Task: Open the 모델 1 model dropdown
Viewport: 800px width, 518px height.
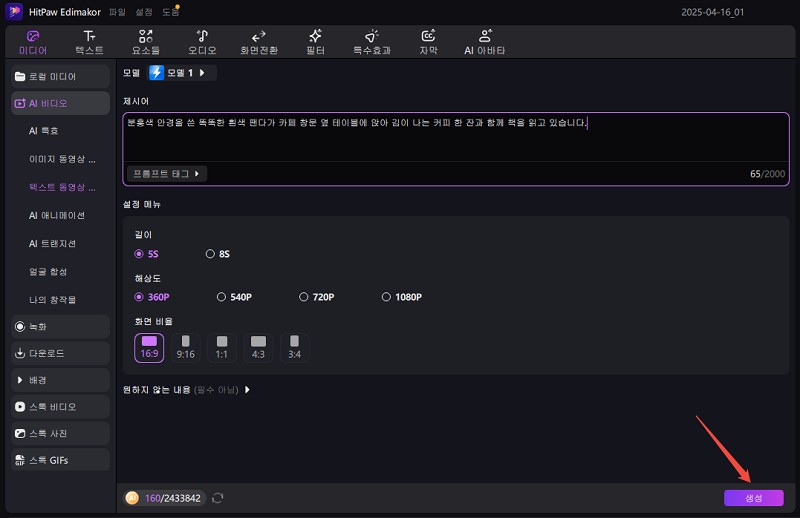Action: pos(183,73)
